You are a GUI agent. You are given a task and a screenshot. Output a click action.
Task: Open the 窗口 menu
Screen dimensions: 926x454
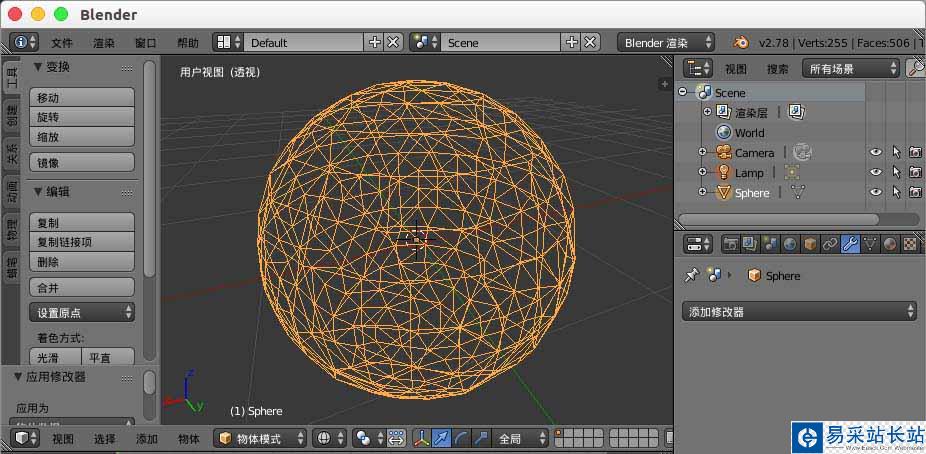pos(146,43)
